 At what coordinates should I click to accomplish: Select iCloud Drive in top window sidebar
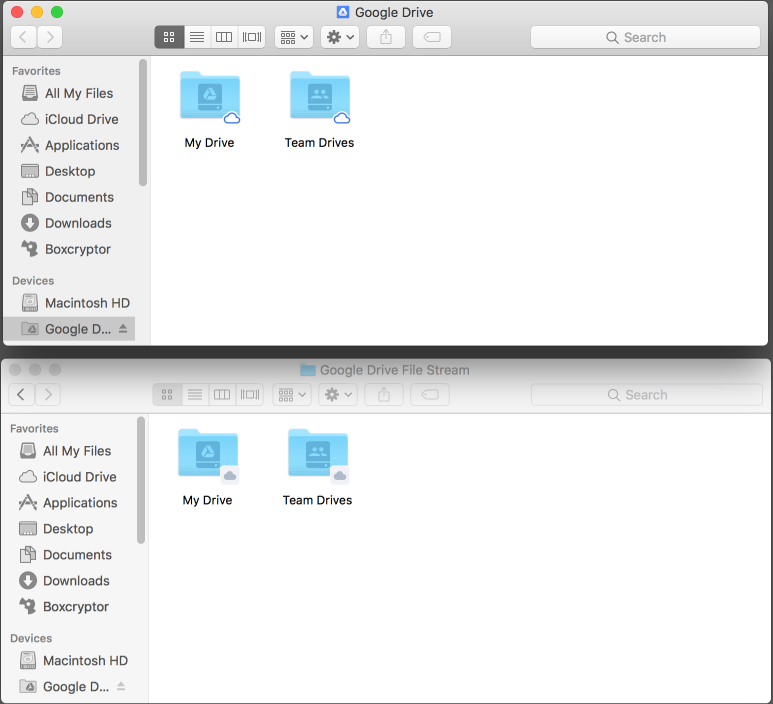click(x=69, y=119)
